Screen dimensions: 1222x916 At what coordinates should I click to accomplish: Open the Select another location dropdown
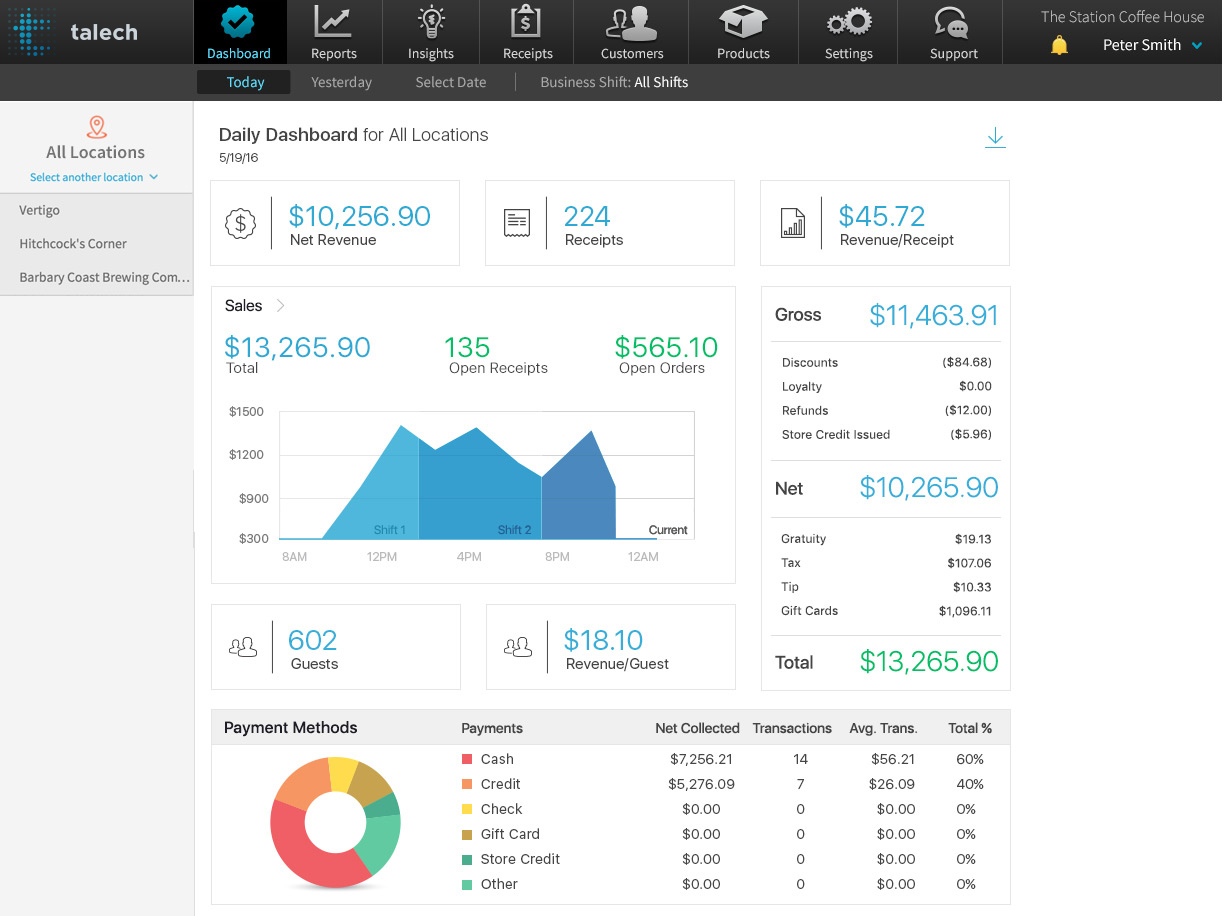94,177
